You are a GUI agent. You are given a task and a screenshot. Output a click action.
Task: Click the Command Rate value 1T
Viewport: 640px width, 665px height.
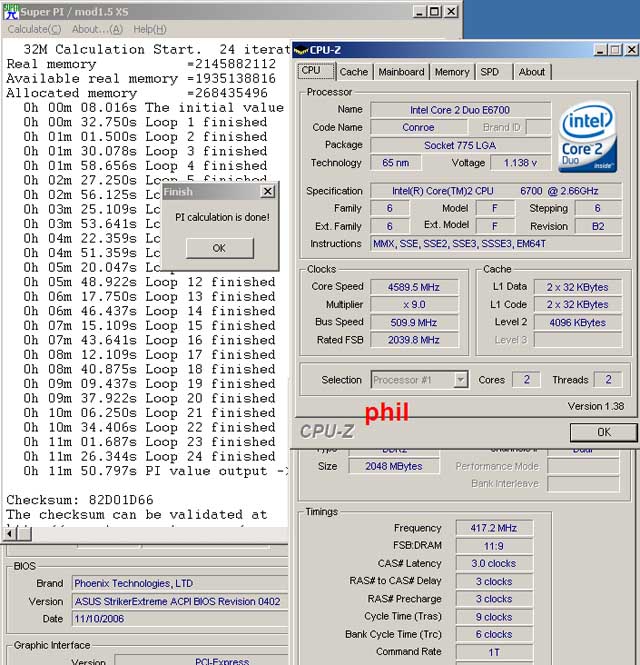coord(494,652)
